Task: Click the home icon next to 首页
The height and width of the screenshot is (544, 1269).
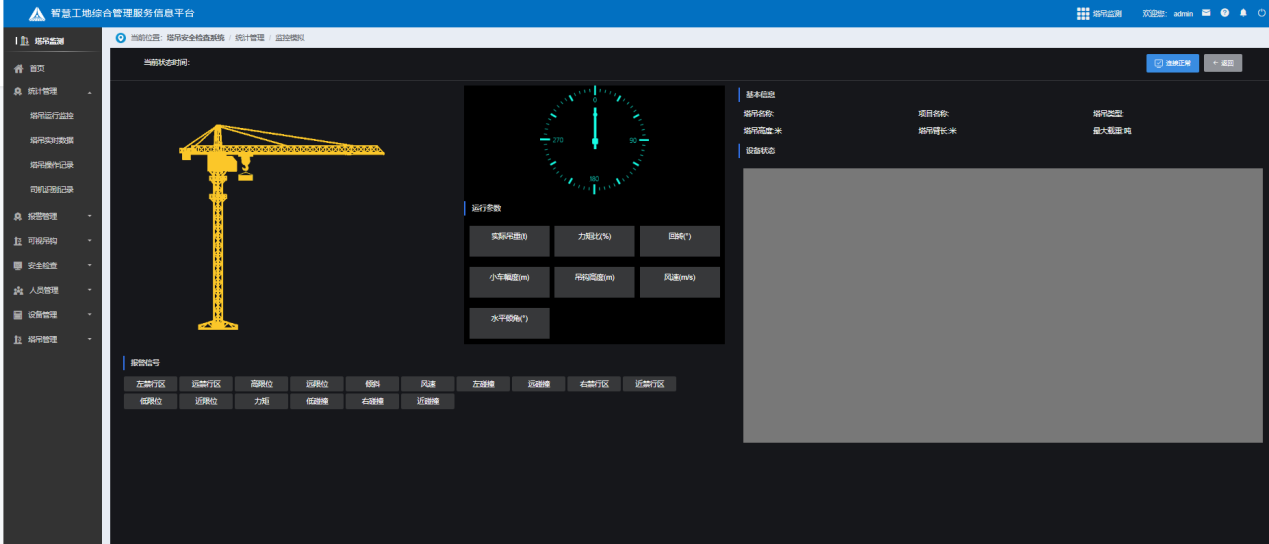Action: tap(18, 68)
